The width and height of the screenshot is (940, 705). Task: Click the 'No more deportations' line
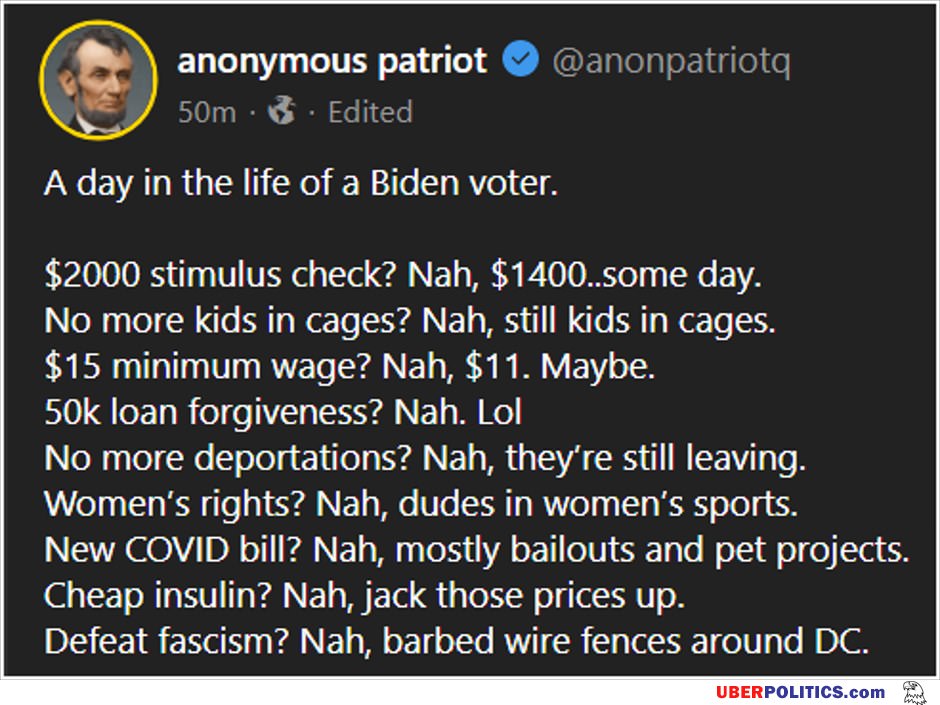pos(425,457)
